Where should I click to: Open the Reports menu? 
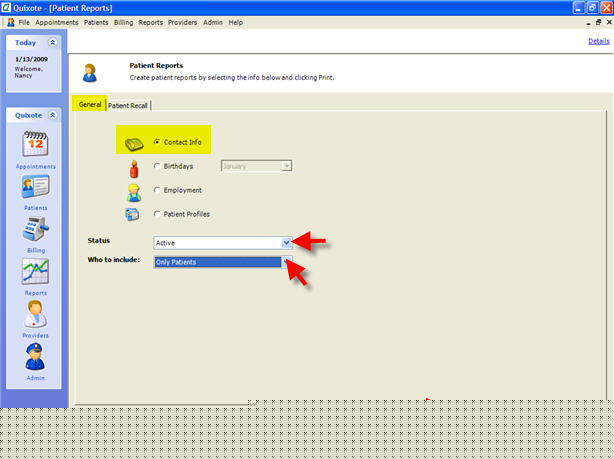click(x=150, y=22)
